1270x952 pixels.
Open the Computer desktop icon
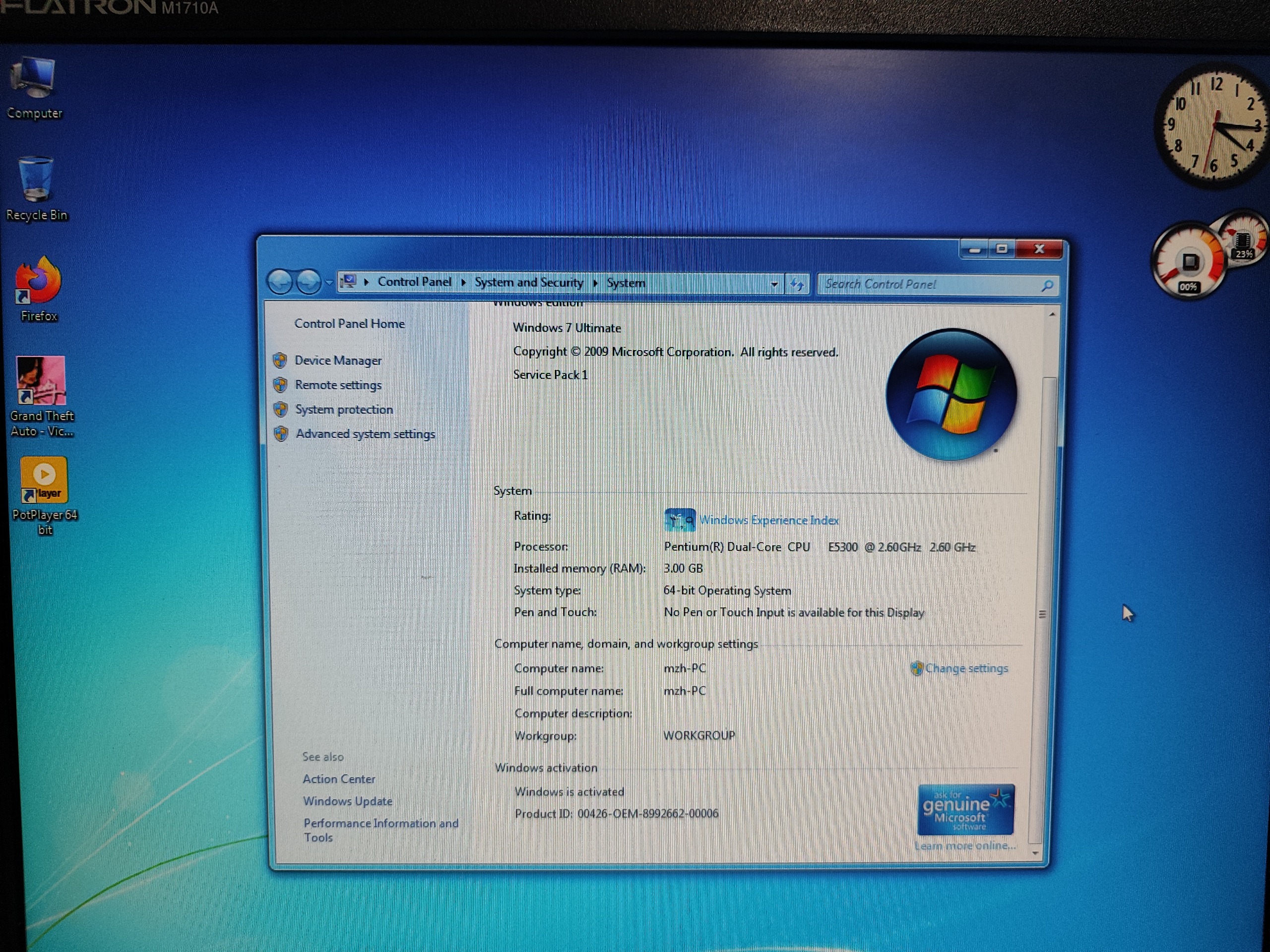tap(34, 88)
